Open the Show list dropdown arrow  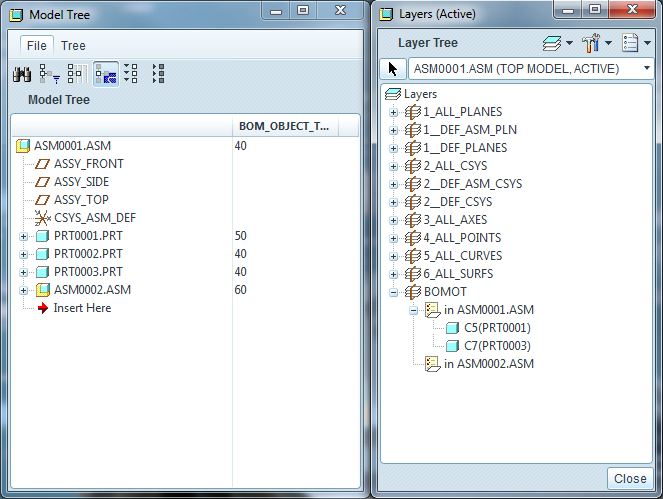pos(647,43)
